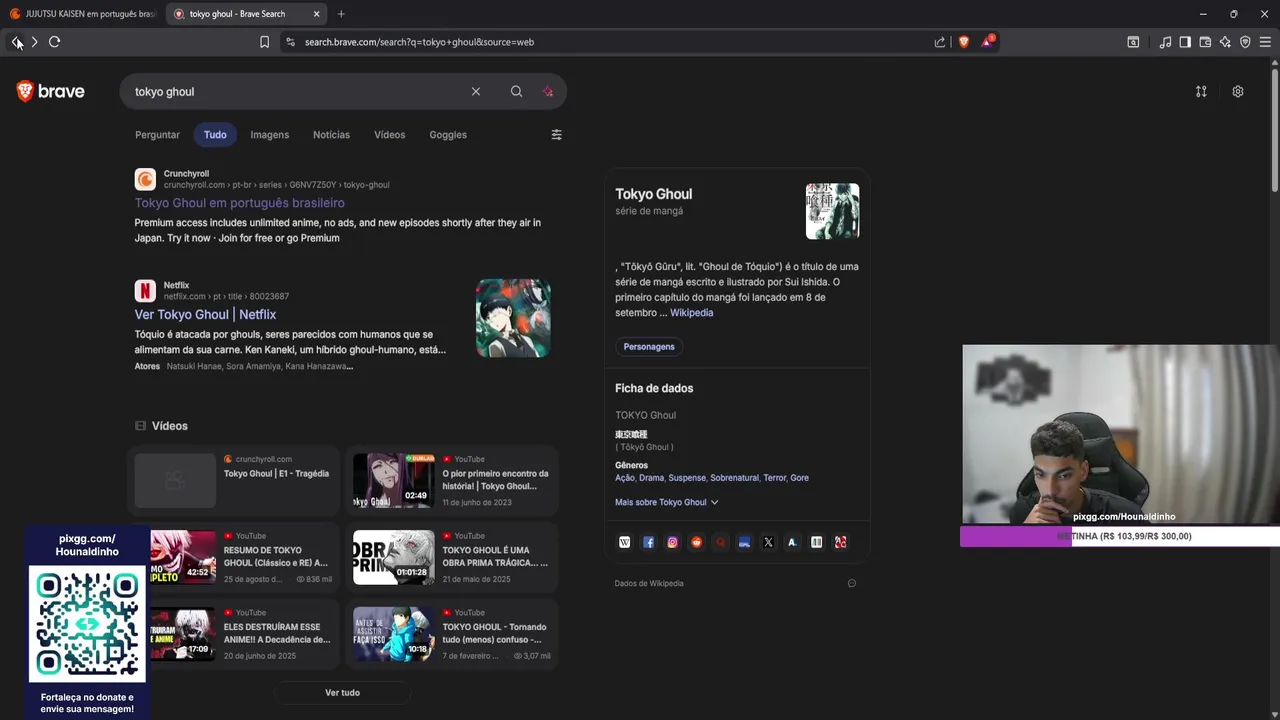The height and width of the screenshot is (720, 1280).
Task: Open the music playlist icon
Action: 1165,42
